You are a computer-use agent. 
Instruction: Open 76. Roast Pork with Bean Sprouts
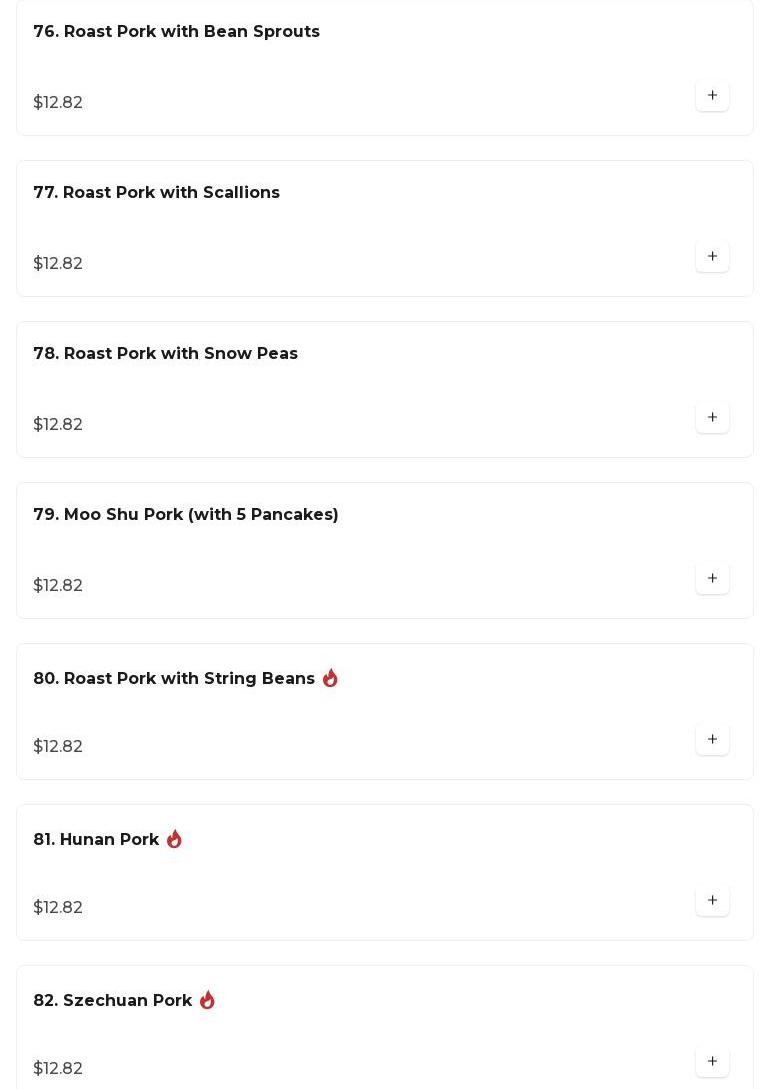(176, 31)
